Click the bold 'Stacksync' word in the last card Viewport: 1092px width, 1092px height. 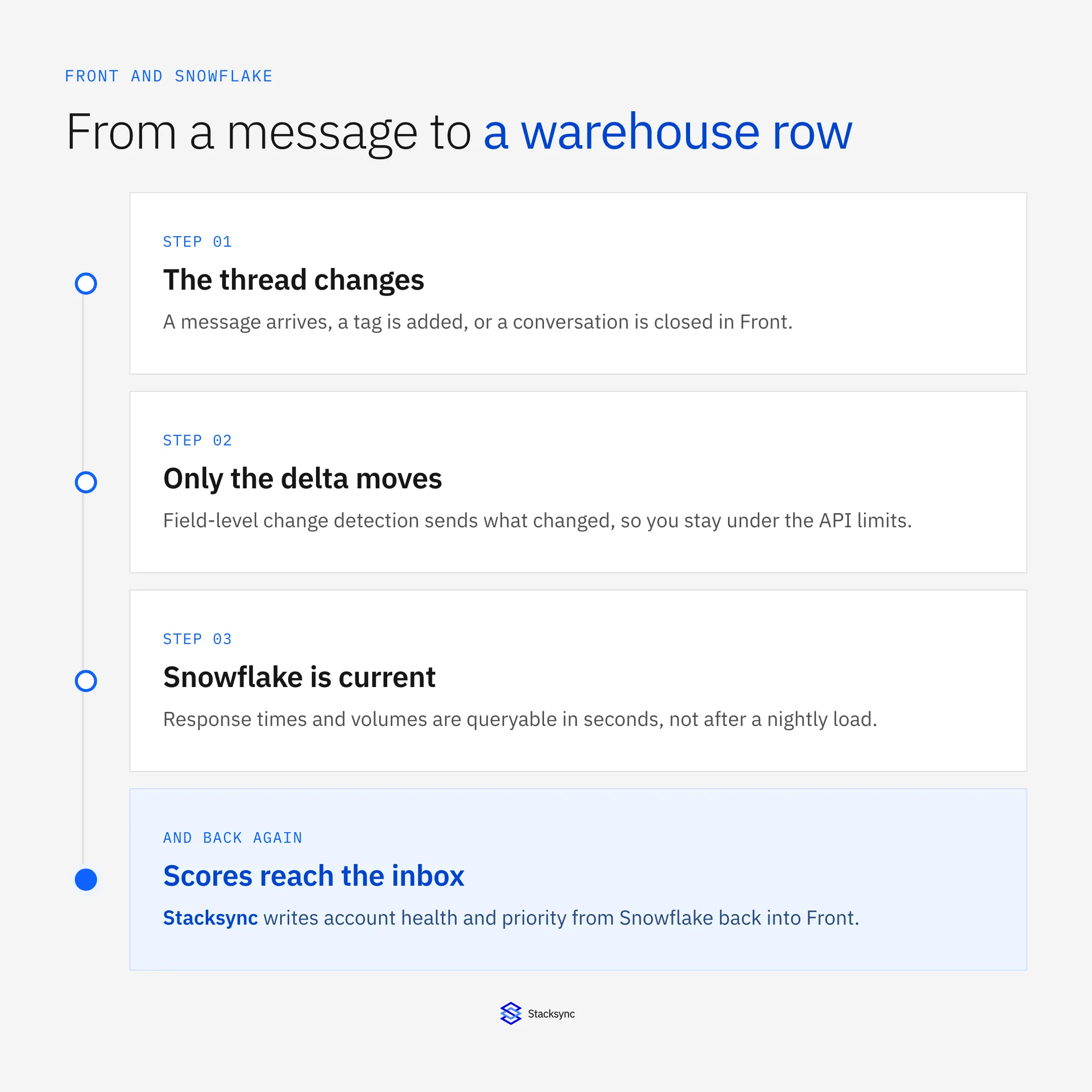pyautogui.click(x=210, y=919)
